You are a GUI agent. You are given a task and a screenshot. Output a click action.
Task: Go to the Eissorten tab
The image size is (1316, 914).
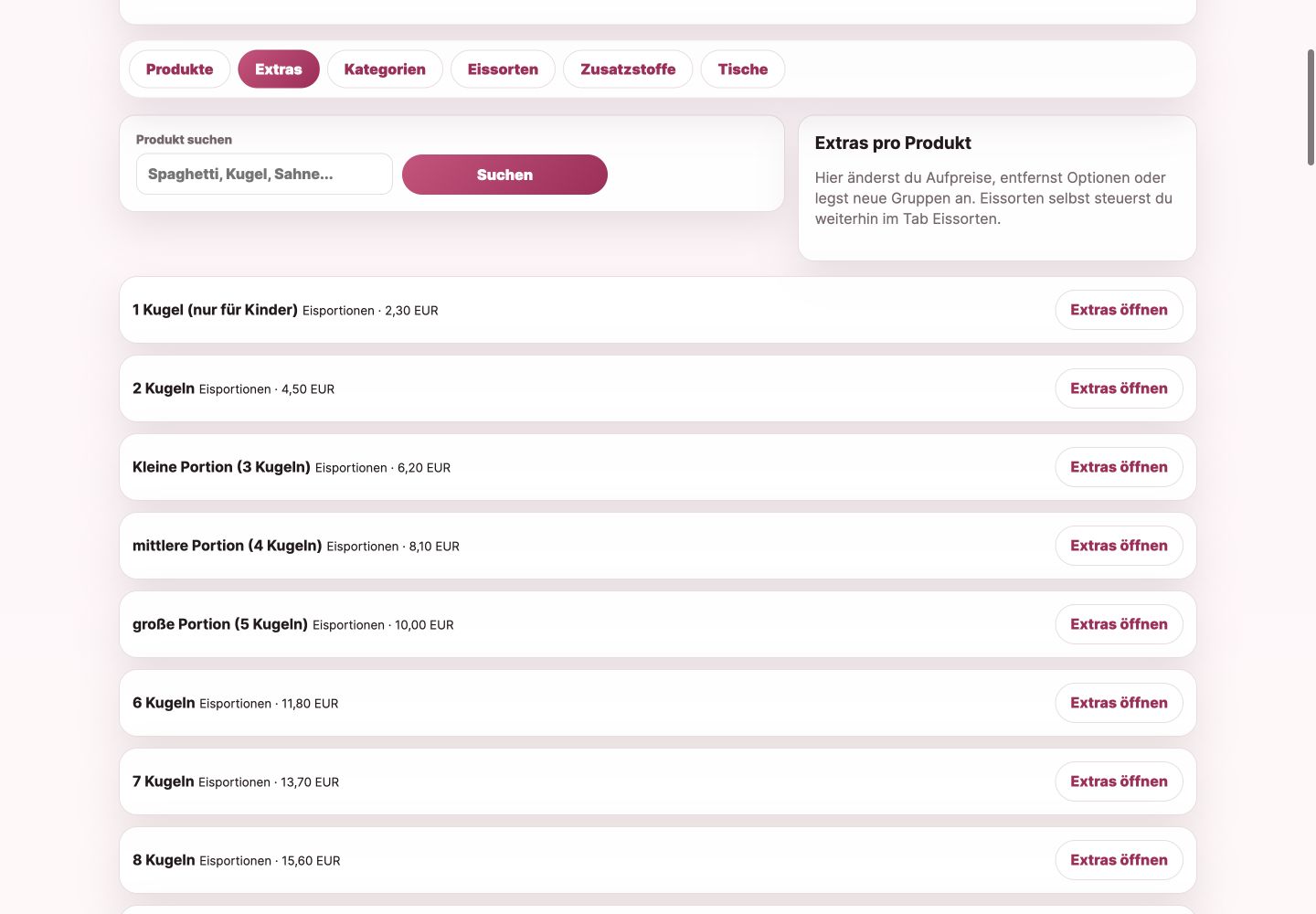tap(503, 69)
